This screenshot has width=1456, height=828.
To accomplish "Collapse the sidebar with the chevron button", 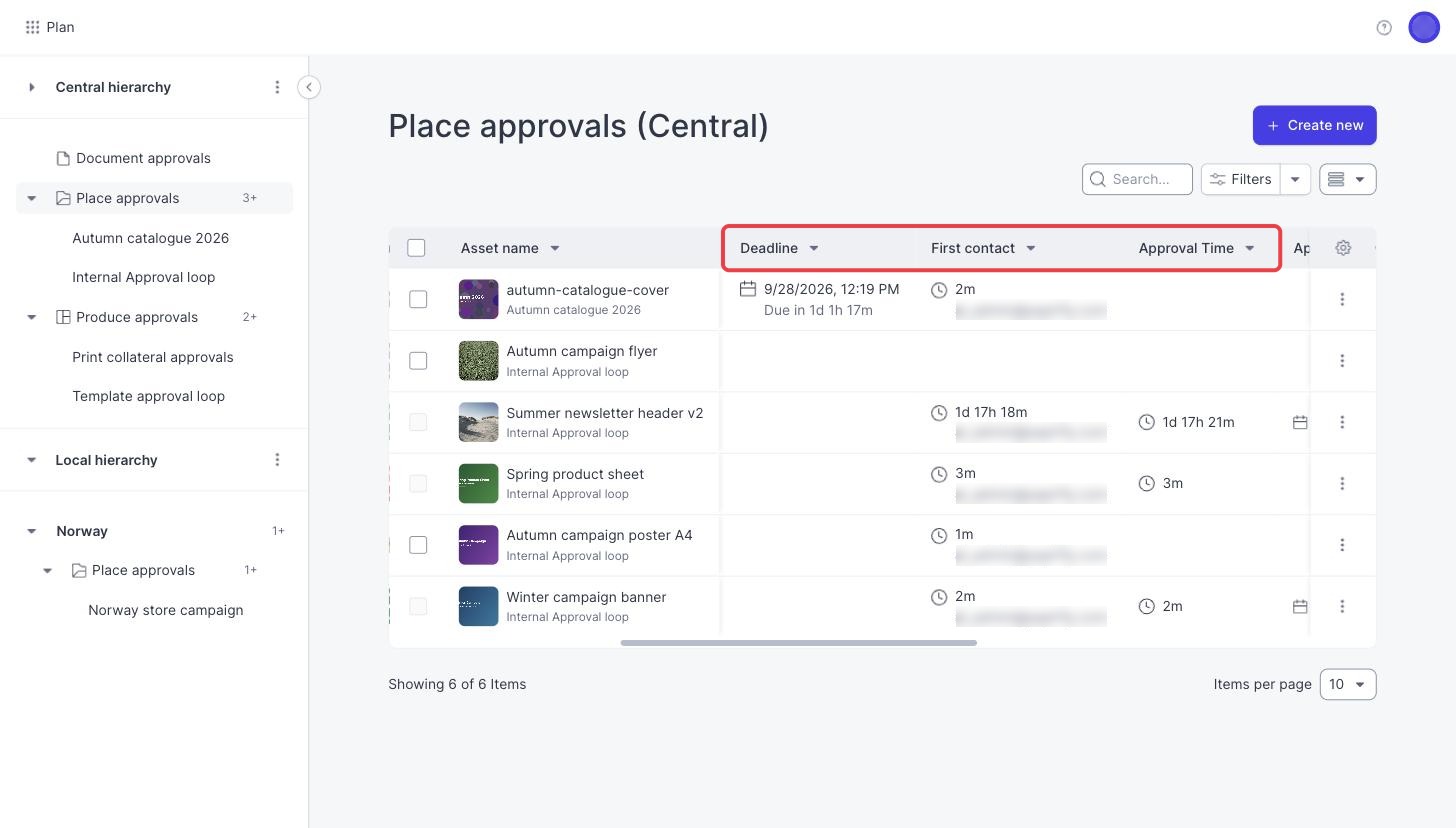I will 309,87.
